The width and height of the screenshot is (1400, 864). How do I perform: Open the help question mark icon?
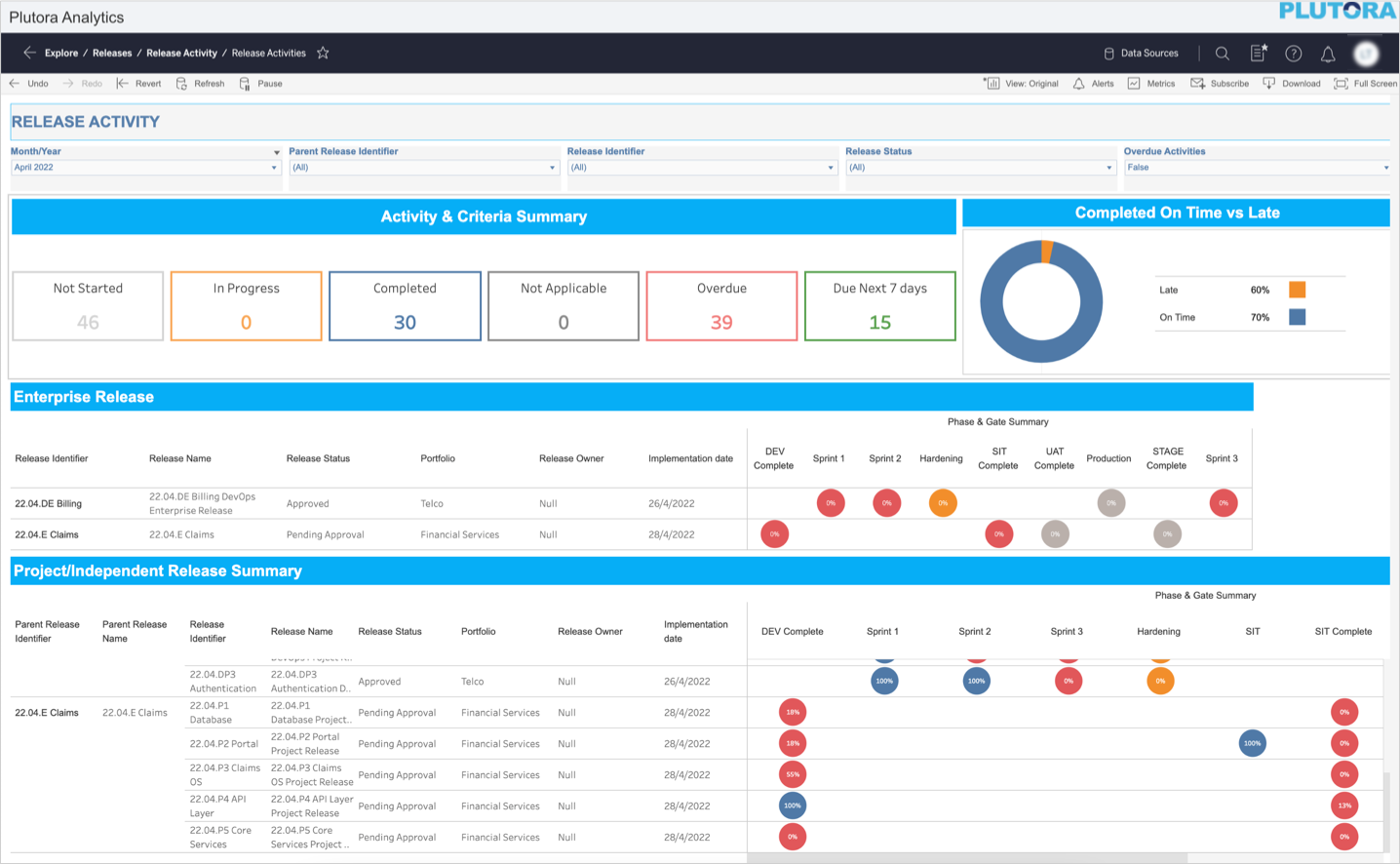point(1293,54)
